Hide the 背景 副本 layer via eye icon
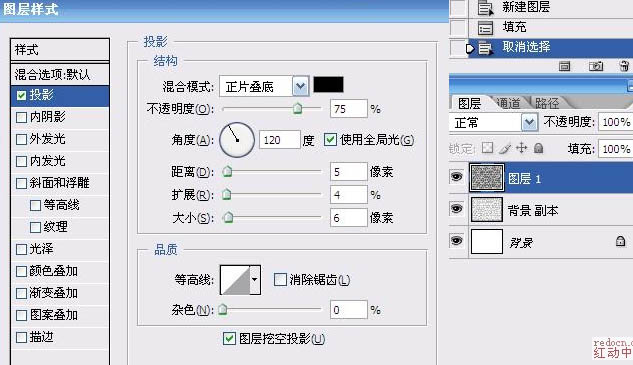Screen dimensions: 633x365 click(x=457, y=208)
